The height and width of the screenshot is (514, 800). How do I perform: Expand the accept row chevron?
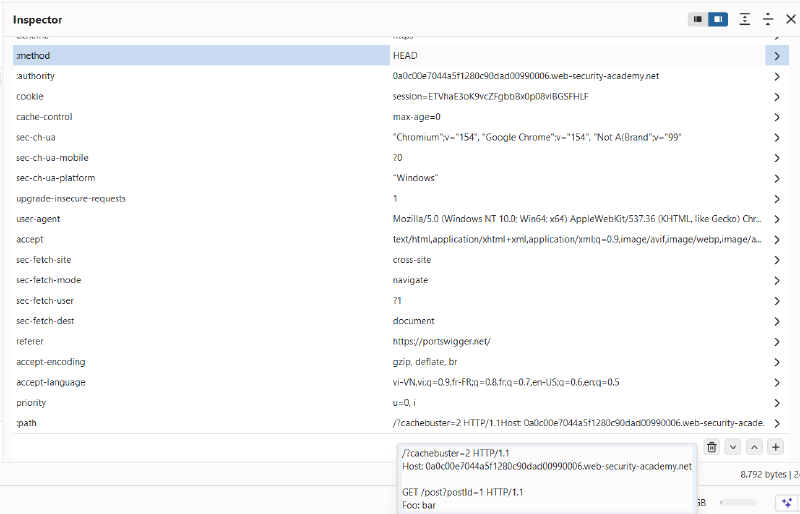pos(777,239)
